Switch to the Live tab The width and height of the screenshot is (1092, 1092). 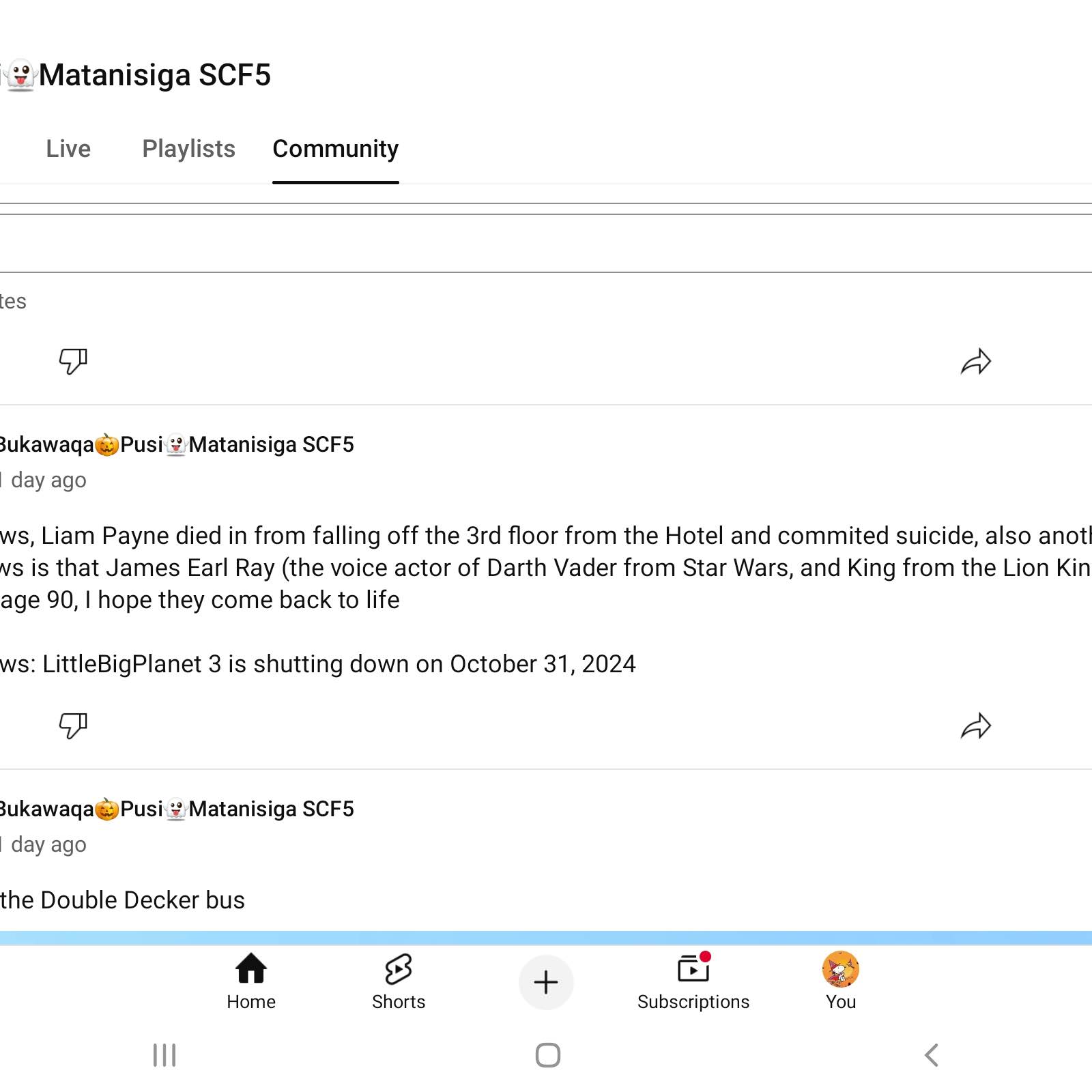coord(68,149)
